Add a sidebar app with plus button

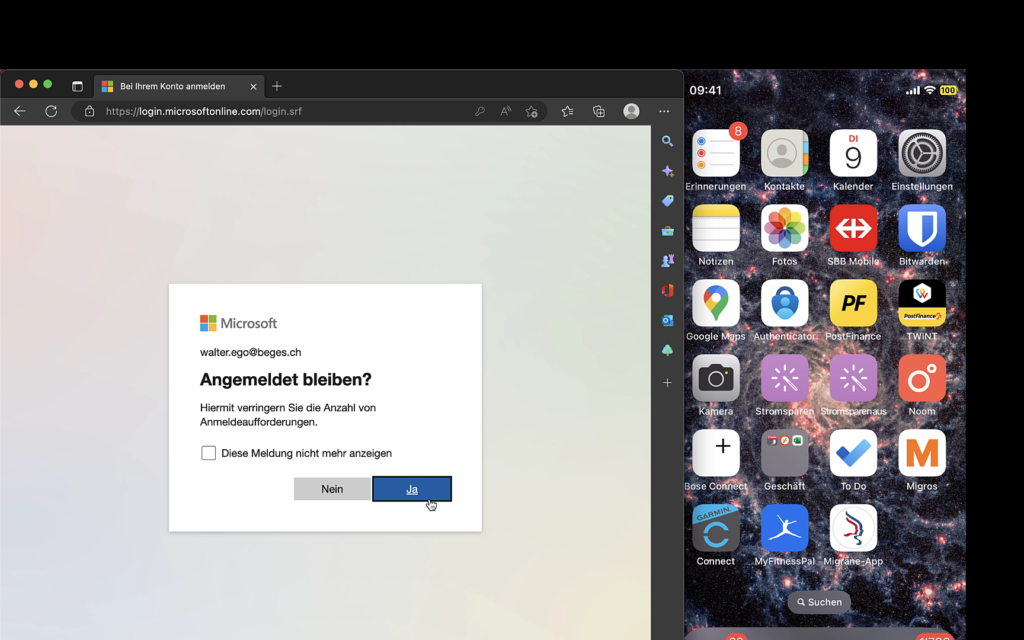[667, 383]
